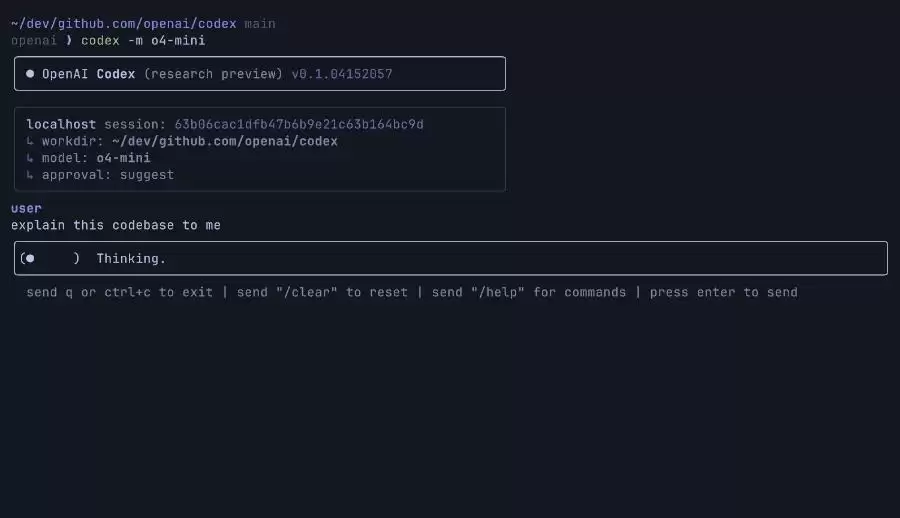Click the spinner dot beside Thinking

pyautogui.click(x=30, y=258)
